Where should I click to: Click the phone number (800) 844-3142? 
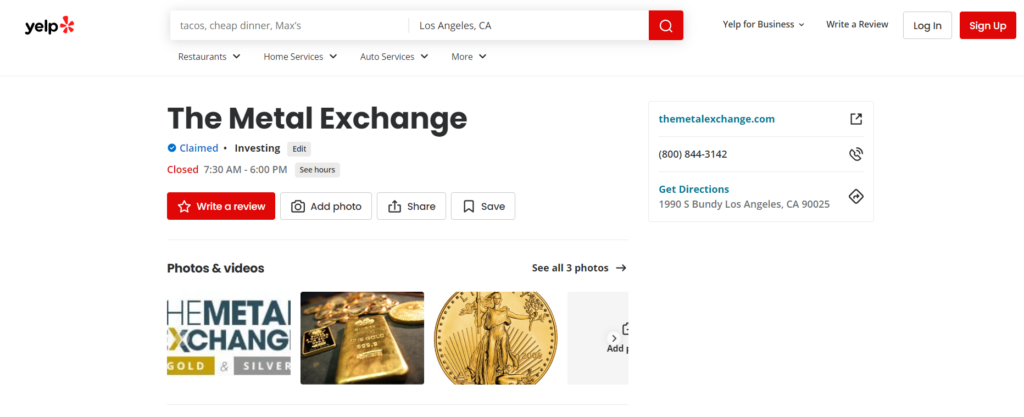pos(693,154)
